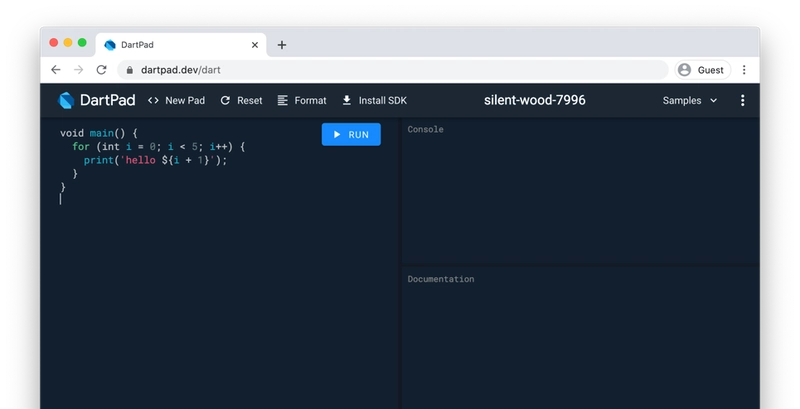Click the Reset circular arrow icon

225,100
